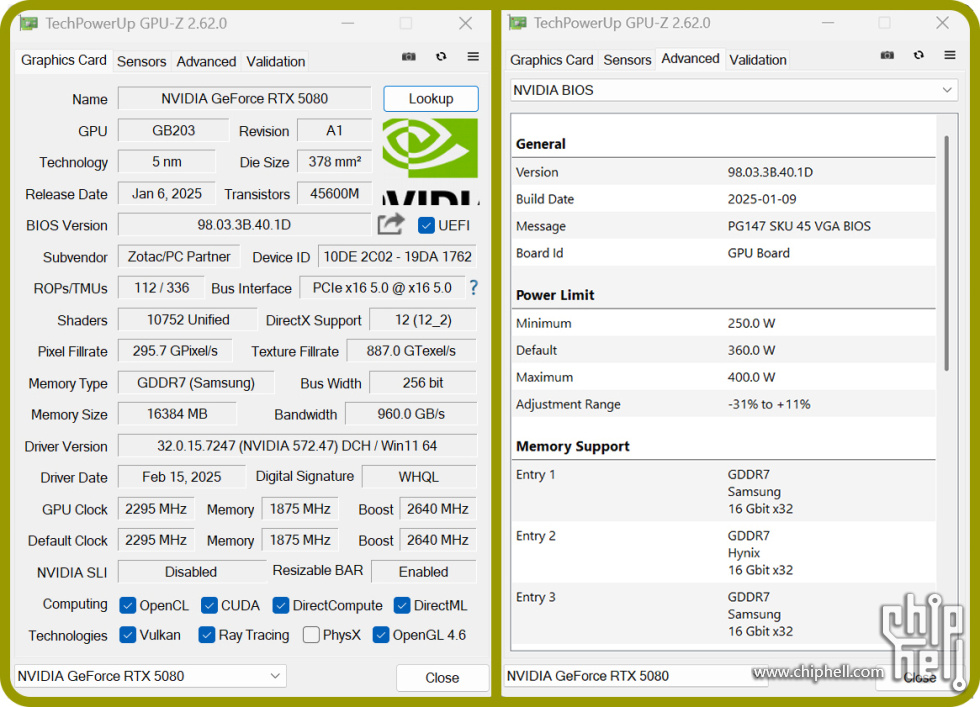The image size is (980, 707).
Task: Select the active Graphics Card tab beside Lookup window
Action: [x=64, y=60]
